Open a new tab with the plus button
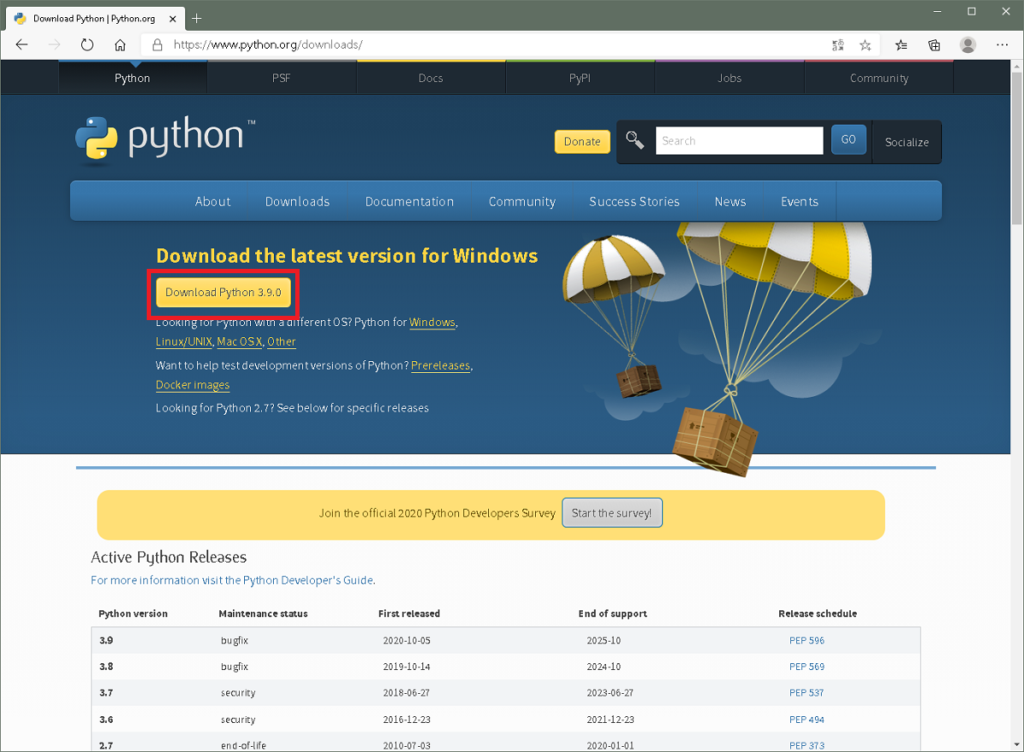 (197, 18)
